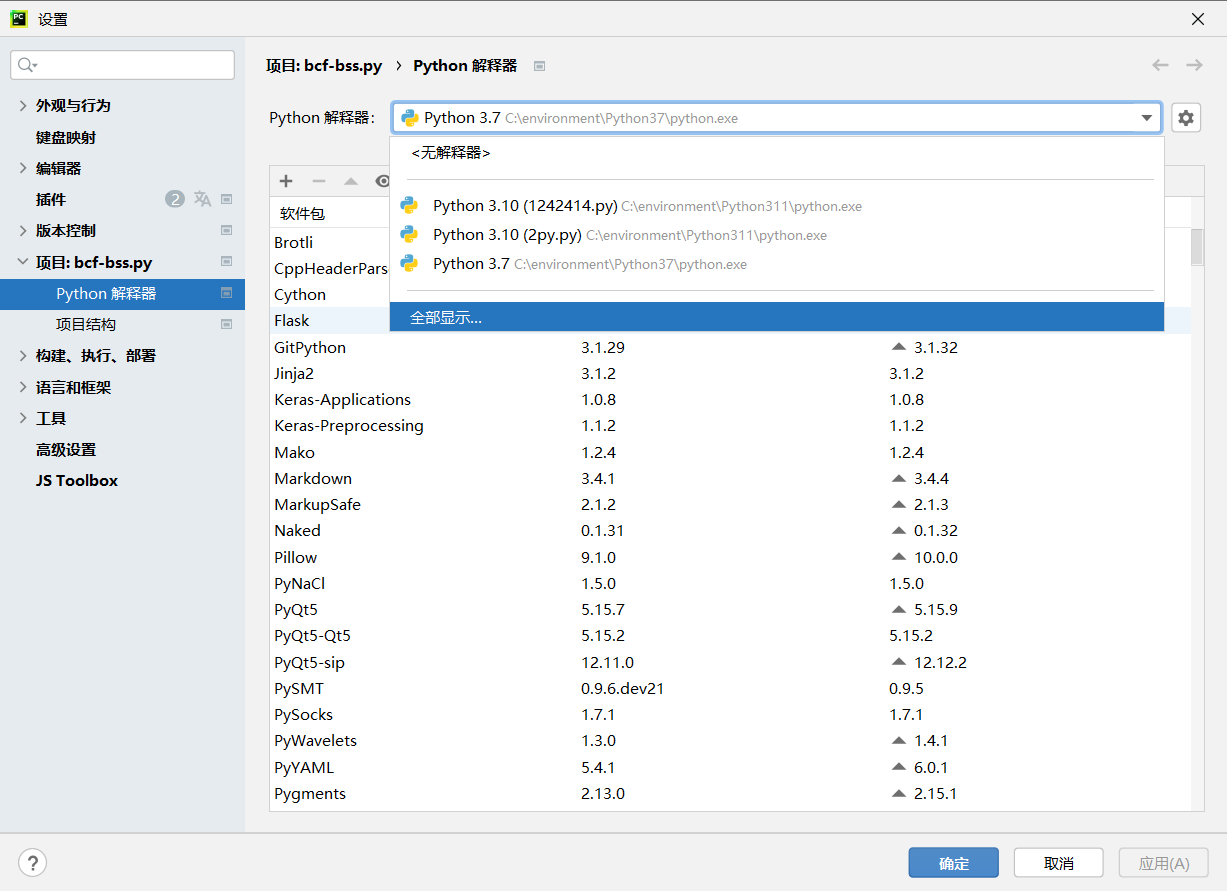The image size is (1227, 891).
Task: Choose 全部显示... from interpreter list
Action: (x=446, y=318)
